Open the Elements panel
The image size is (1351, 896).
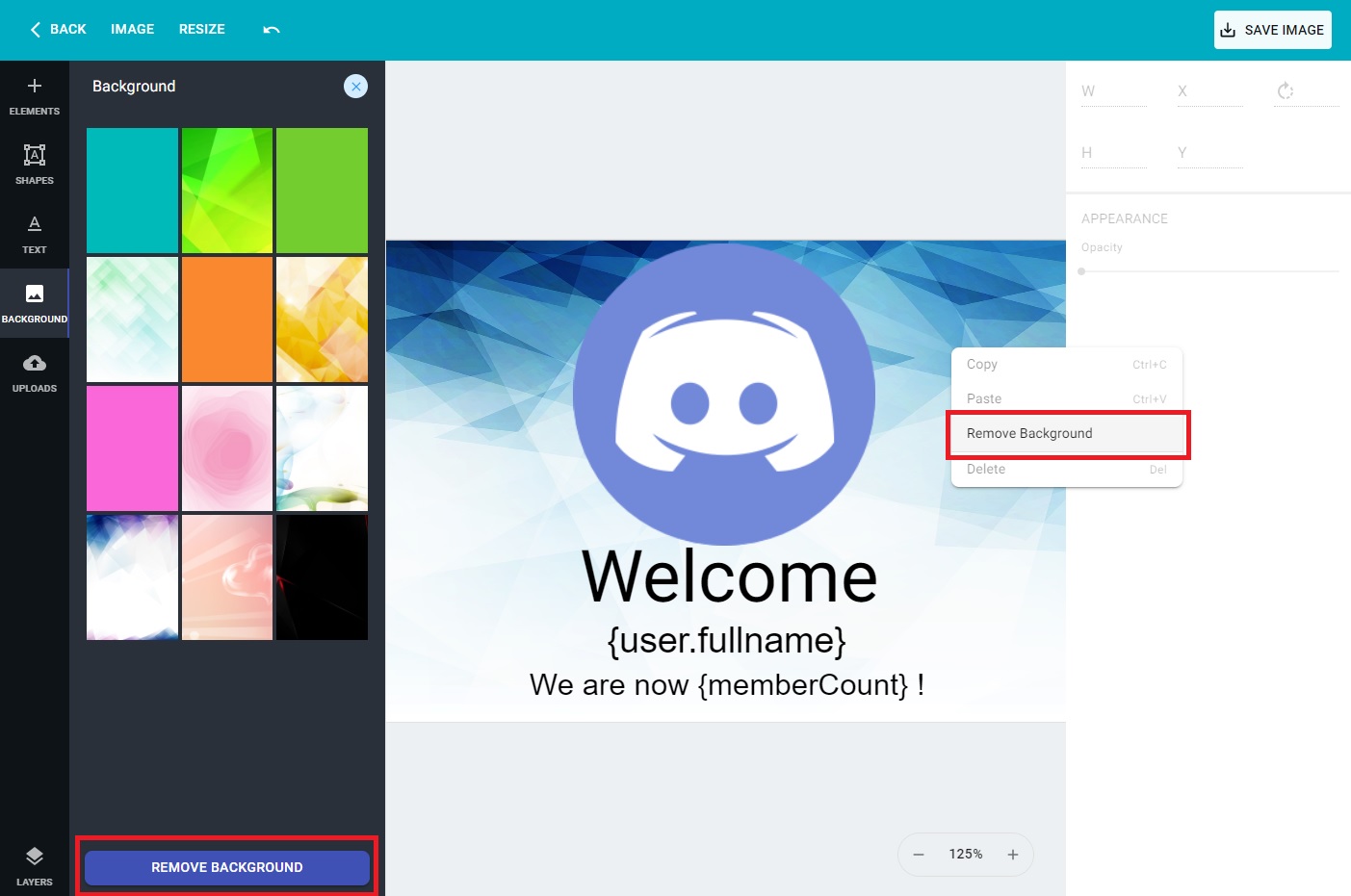pyautogui.click(x=35, y=96)
